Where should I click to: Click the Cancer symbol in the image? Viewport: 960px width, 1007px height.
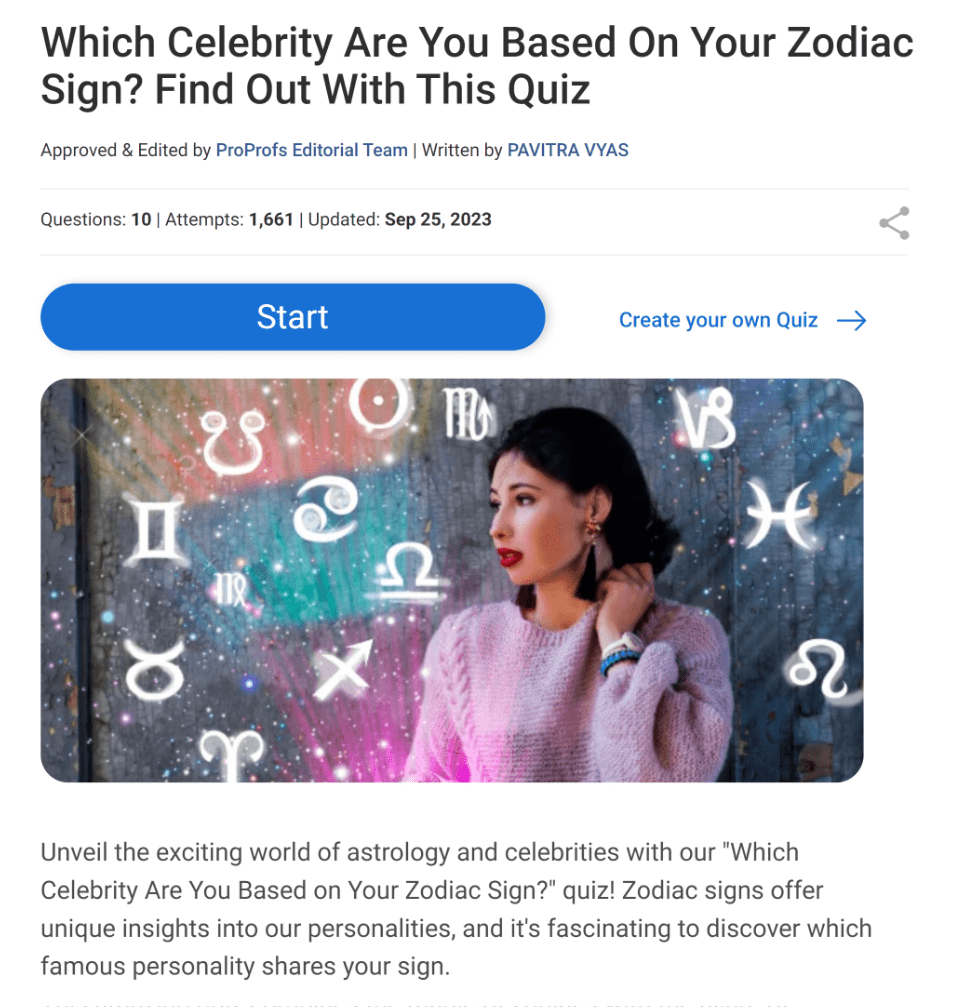point(327,508)
